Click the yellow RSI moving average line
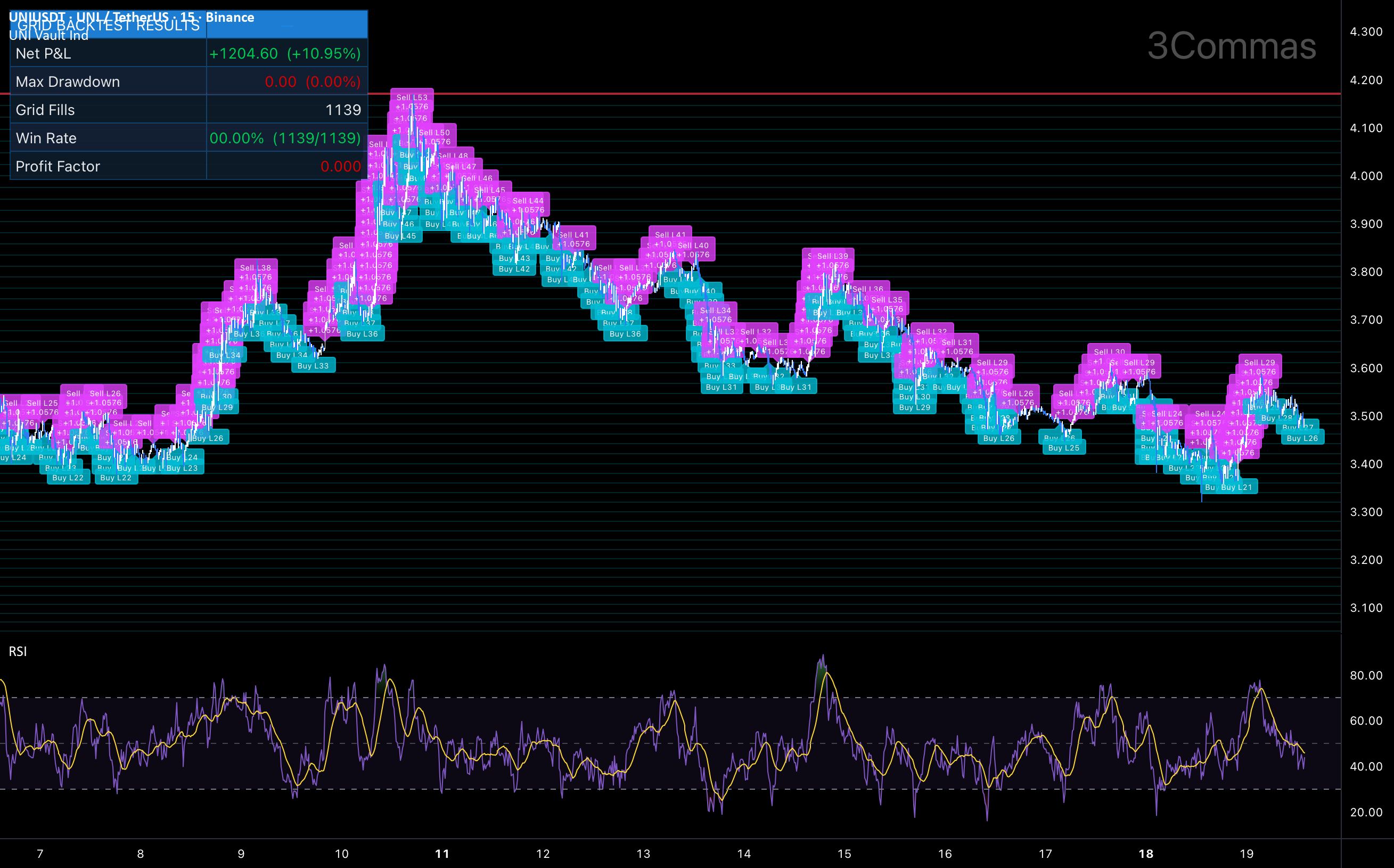The height and width of the screenshot is (868, 1394). click(x=826, y=673)
